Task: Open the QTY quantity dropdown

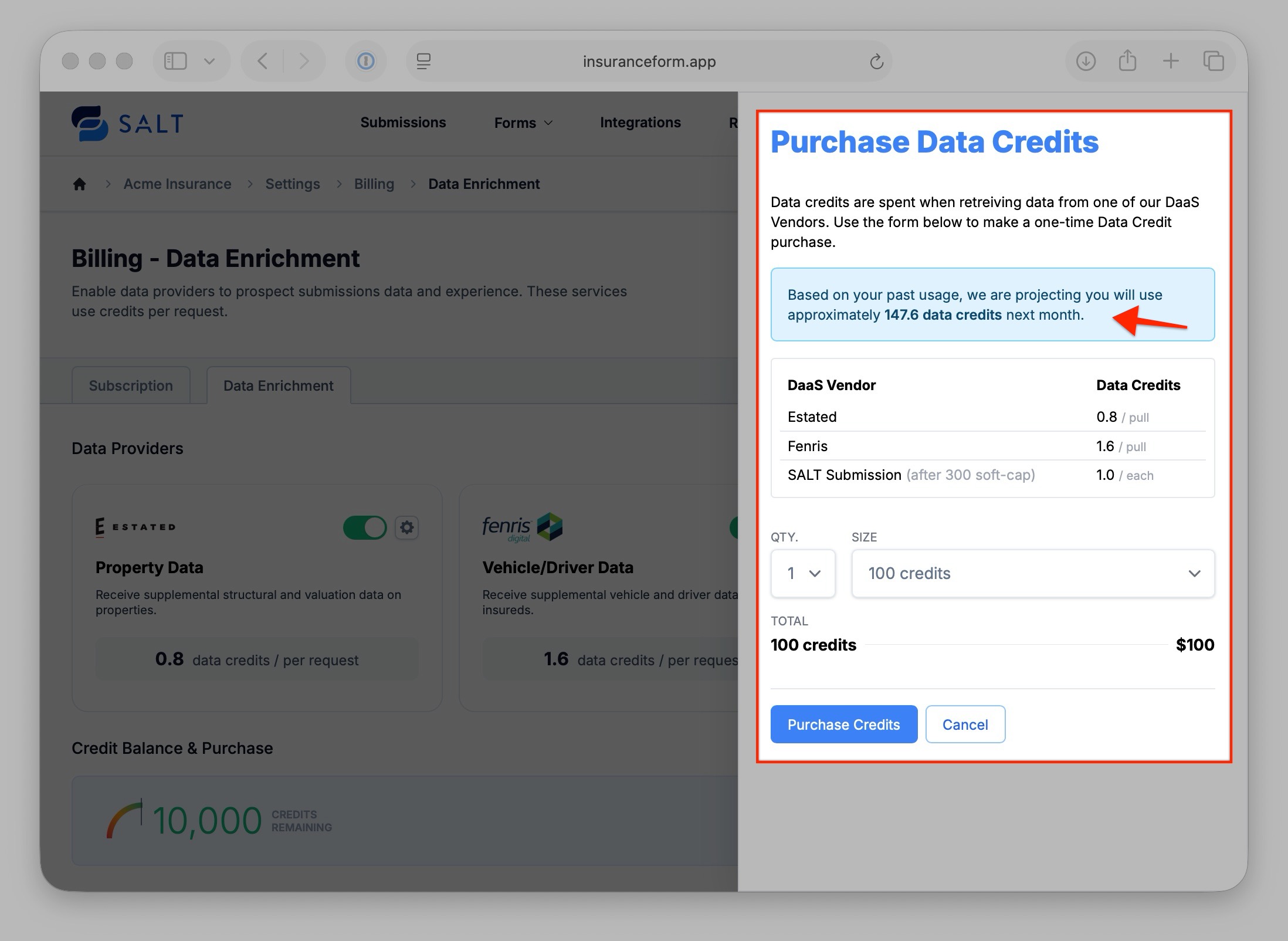Action: click(803, 573)
